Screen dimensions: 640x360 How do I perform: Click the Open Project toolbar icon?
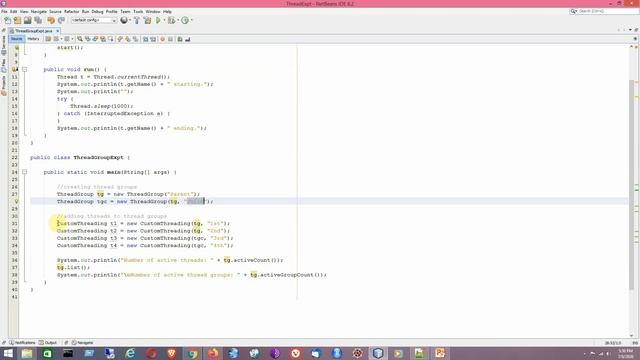point(27,20)
